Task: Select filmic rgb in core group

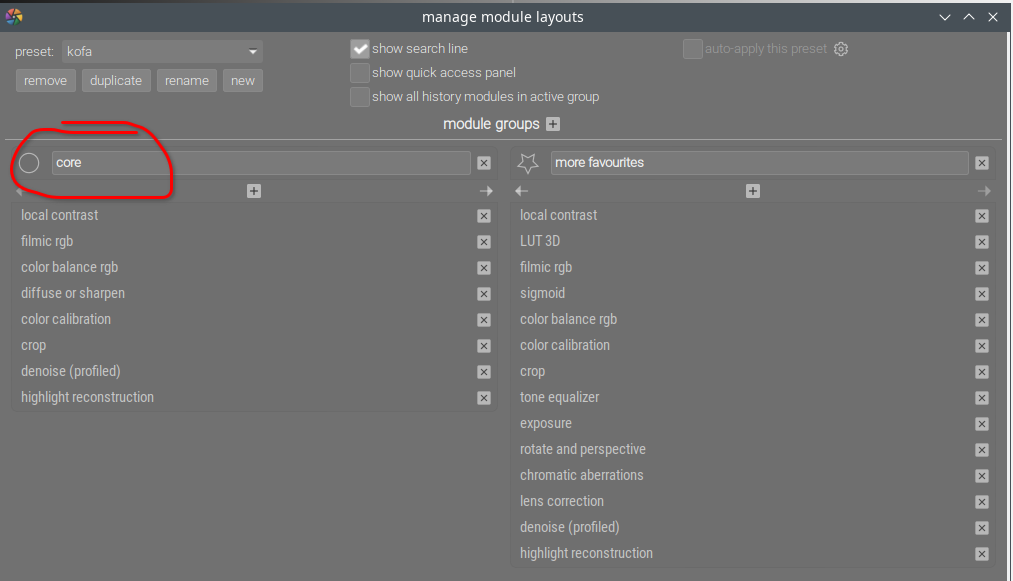Action: point(47,242)
